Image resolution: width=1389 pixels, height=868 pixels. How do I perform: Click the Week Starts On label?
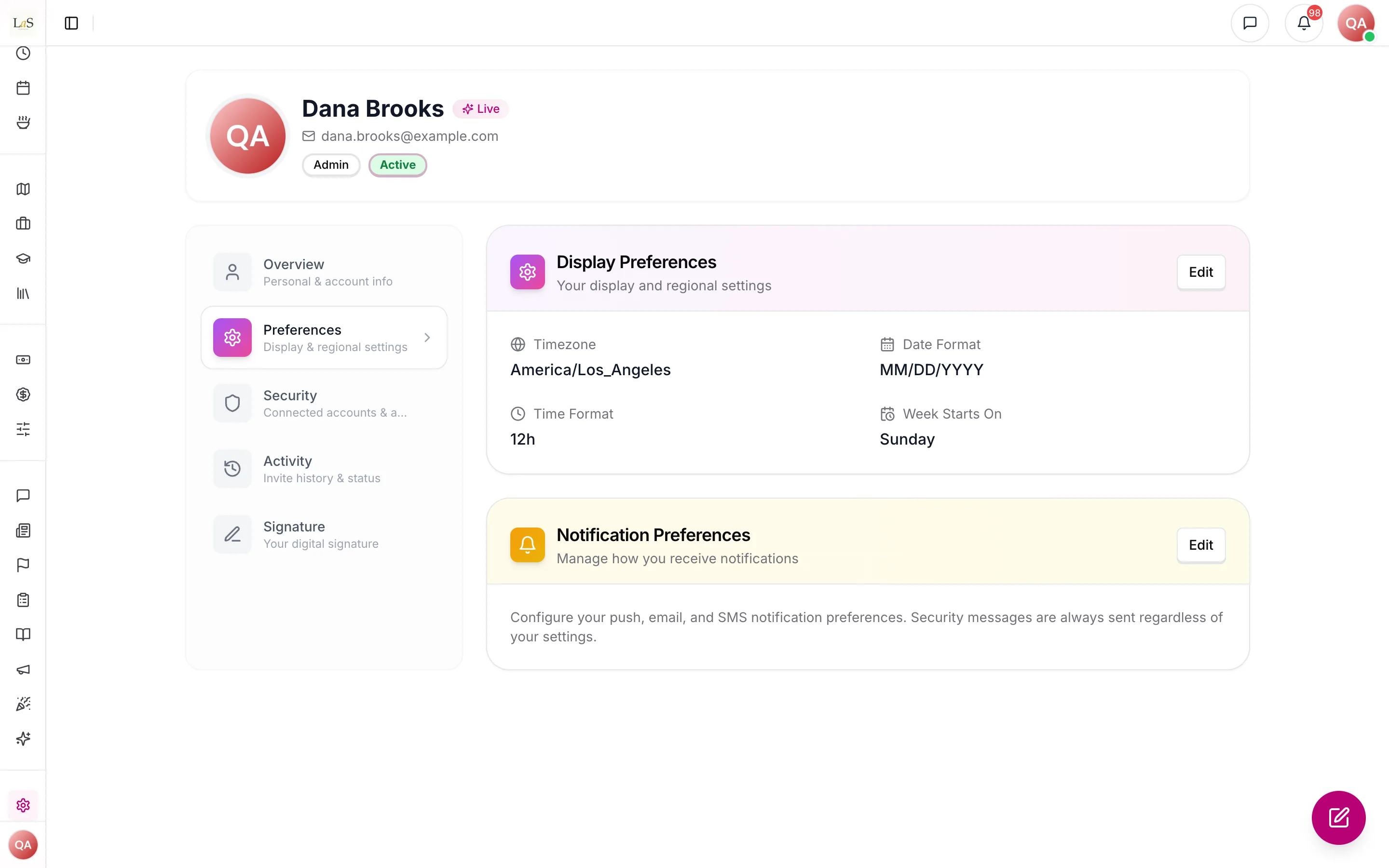pyautogui.click(x=952, y=414)
